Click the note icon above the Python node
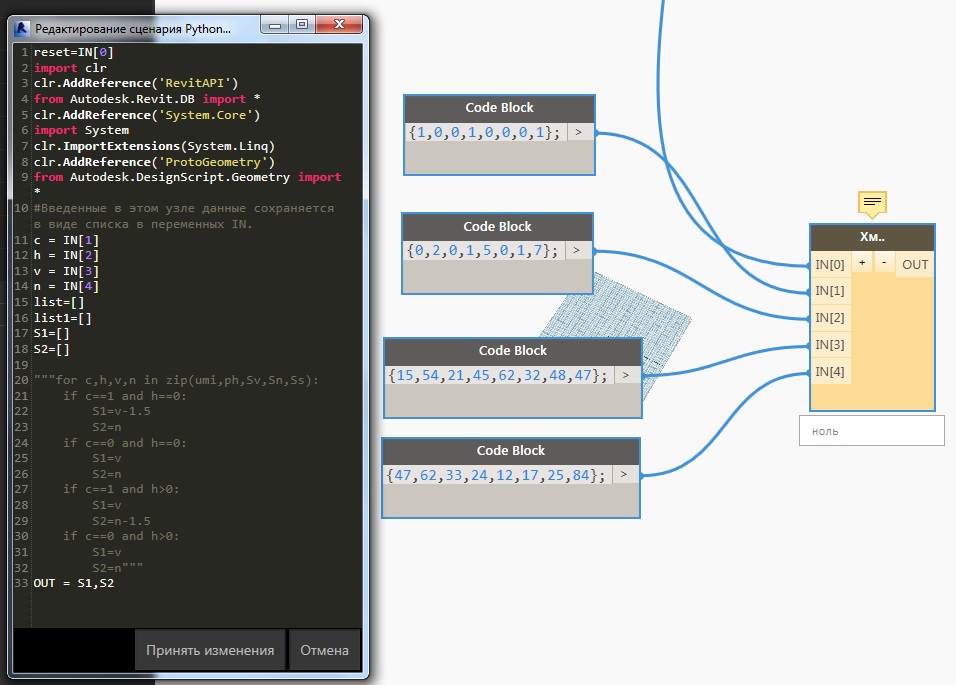The height and width of the screenshot is (685, 956). tap(872, 203)
